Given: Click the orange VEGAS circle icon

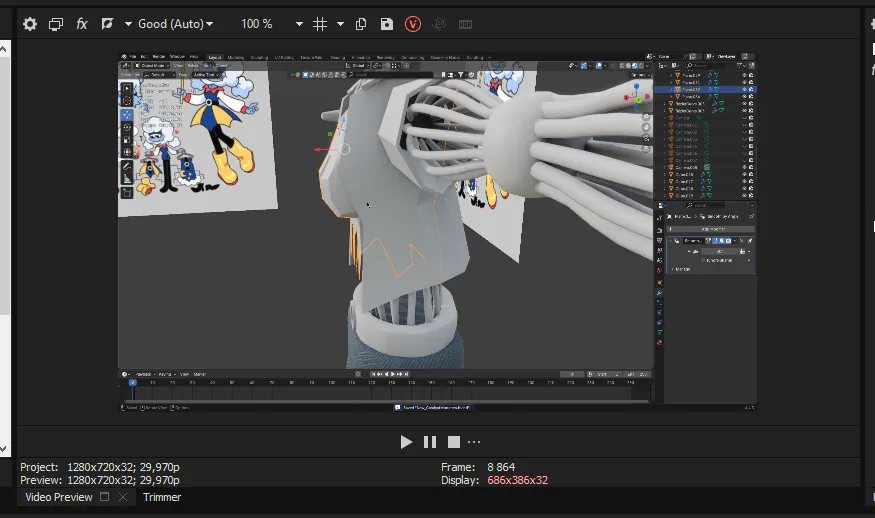Looking at the screenshot, I should 413,24.
